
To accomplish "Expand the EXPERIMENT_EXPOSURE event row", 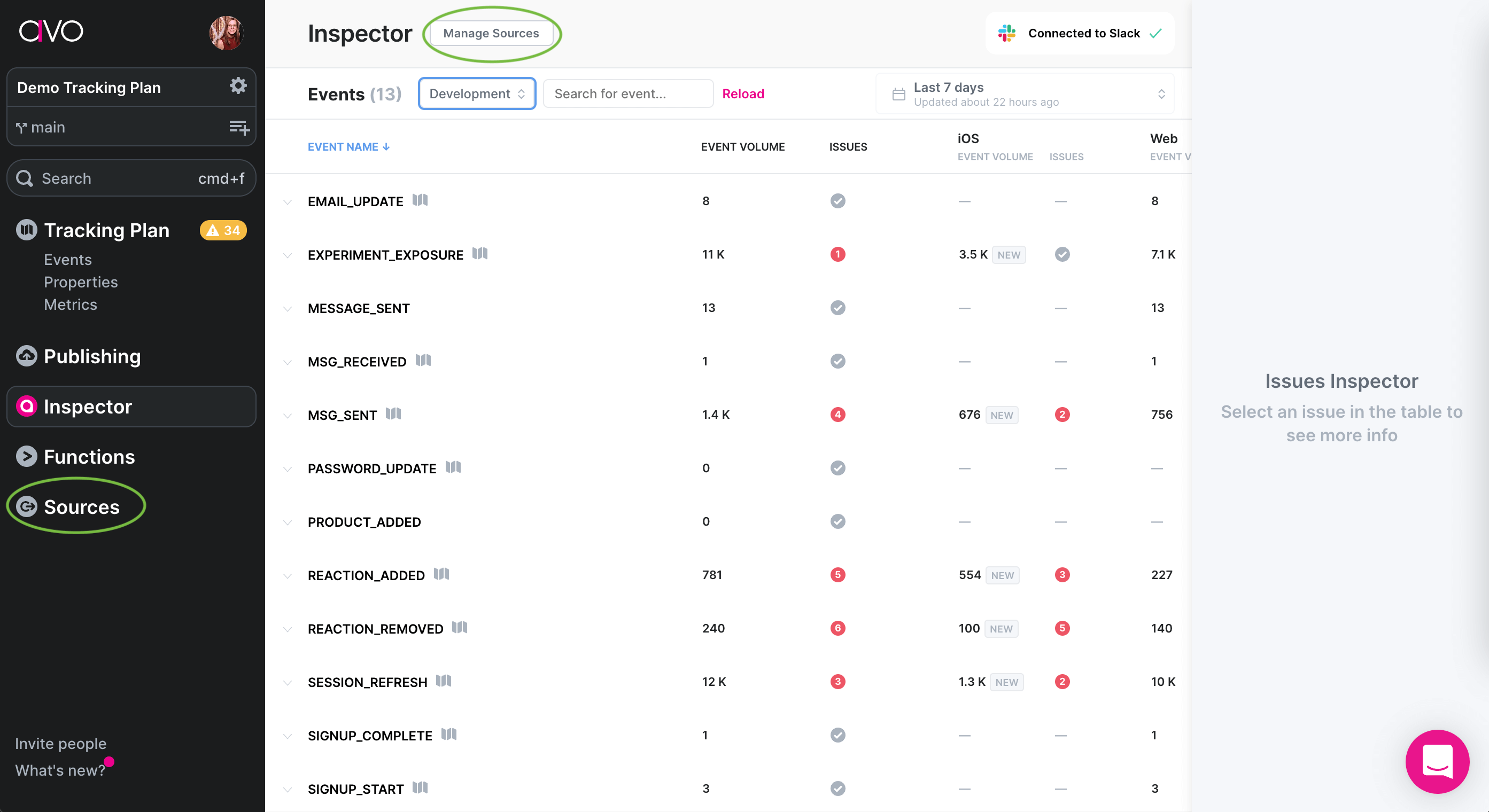I will click(288, 255).
